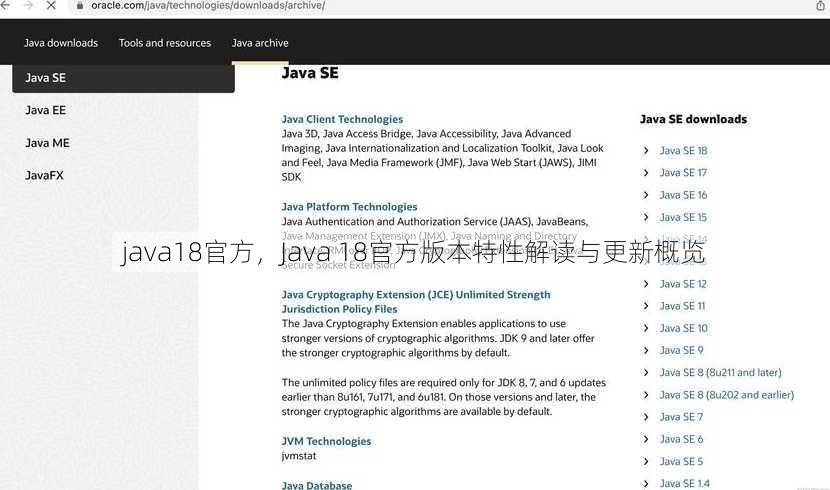Open the Java Platform Technologies link
This screenshot has width=830, height=490.
tap(349, 207)
